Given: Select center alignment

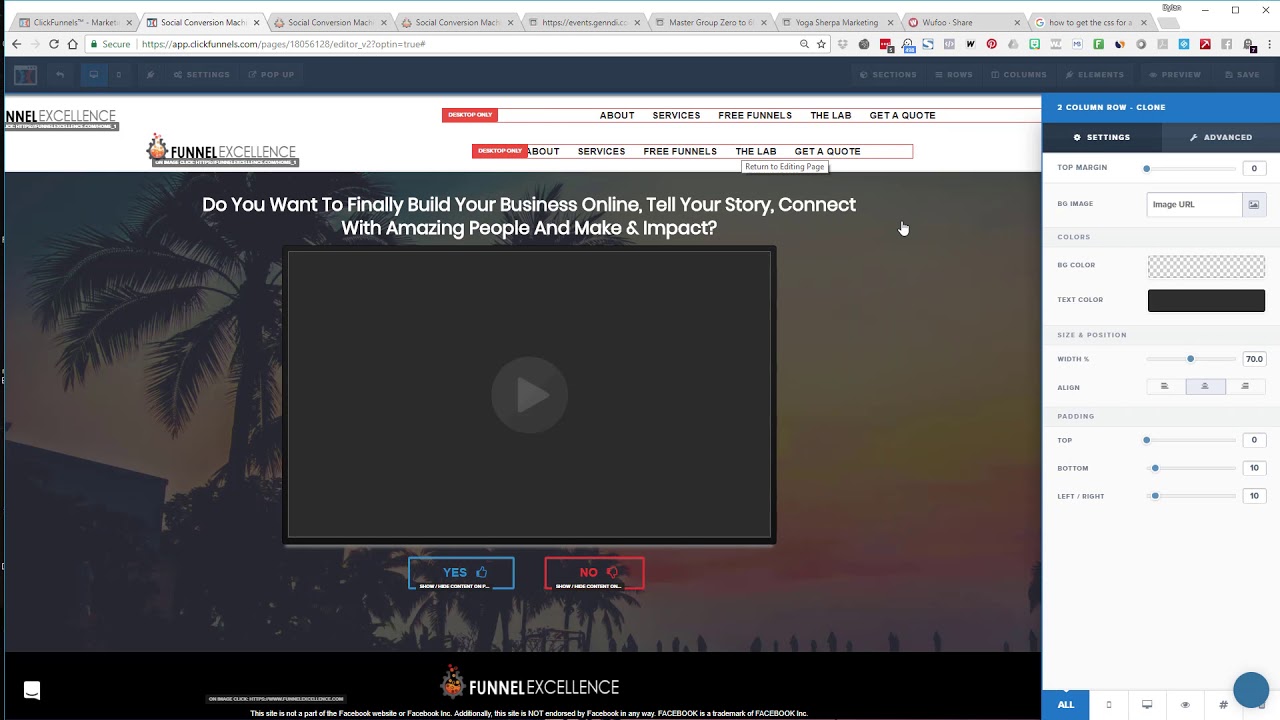Looking at the screenshot, I should 1205,386.
